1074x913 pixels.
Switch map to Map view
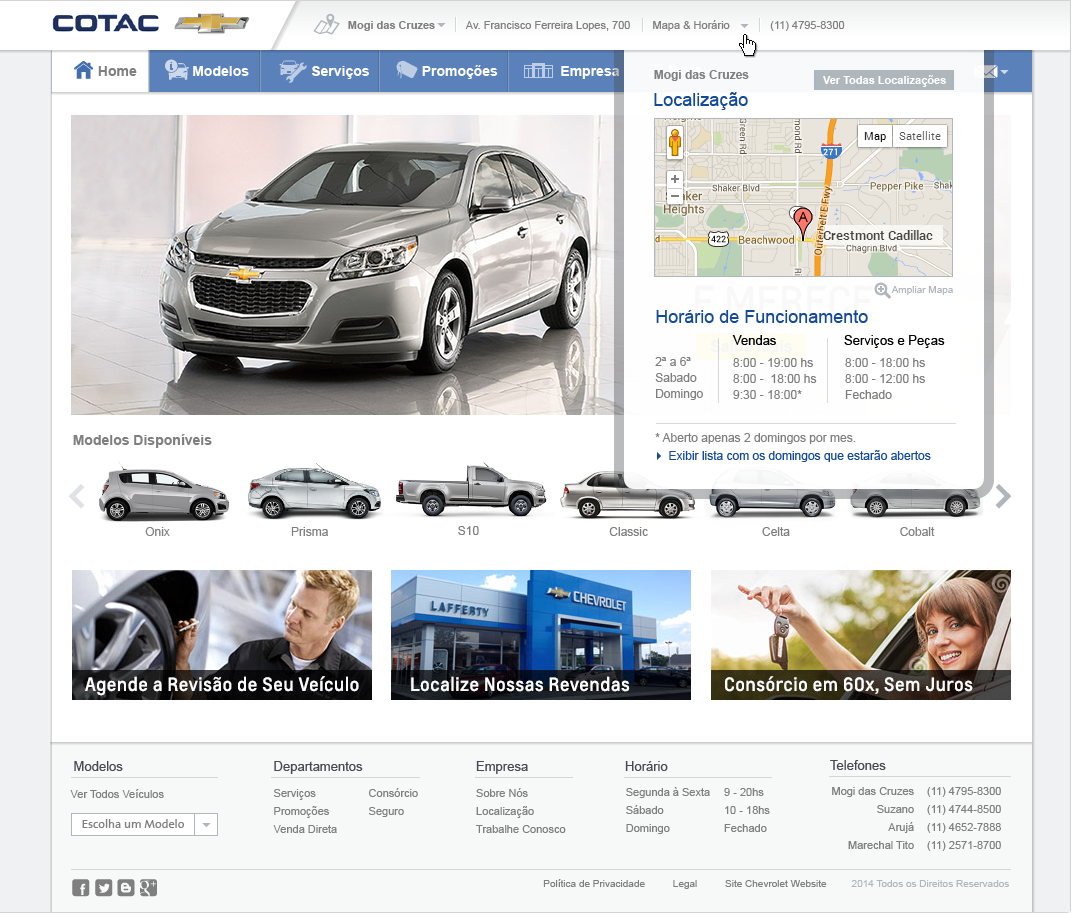(x=875, y=136)
